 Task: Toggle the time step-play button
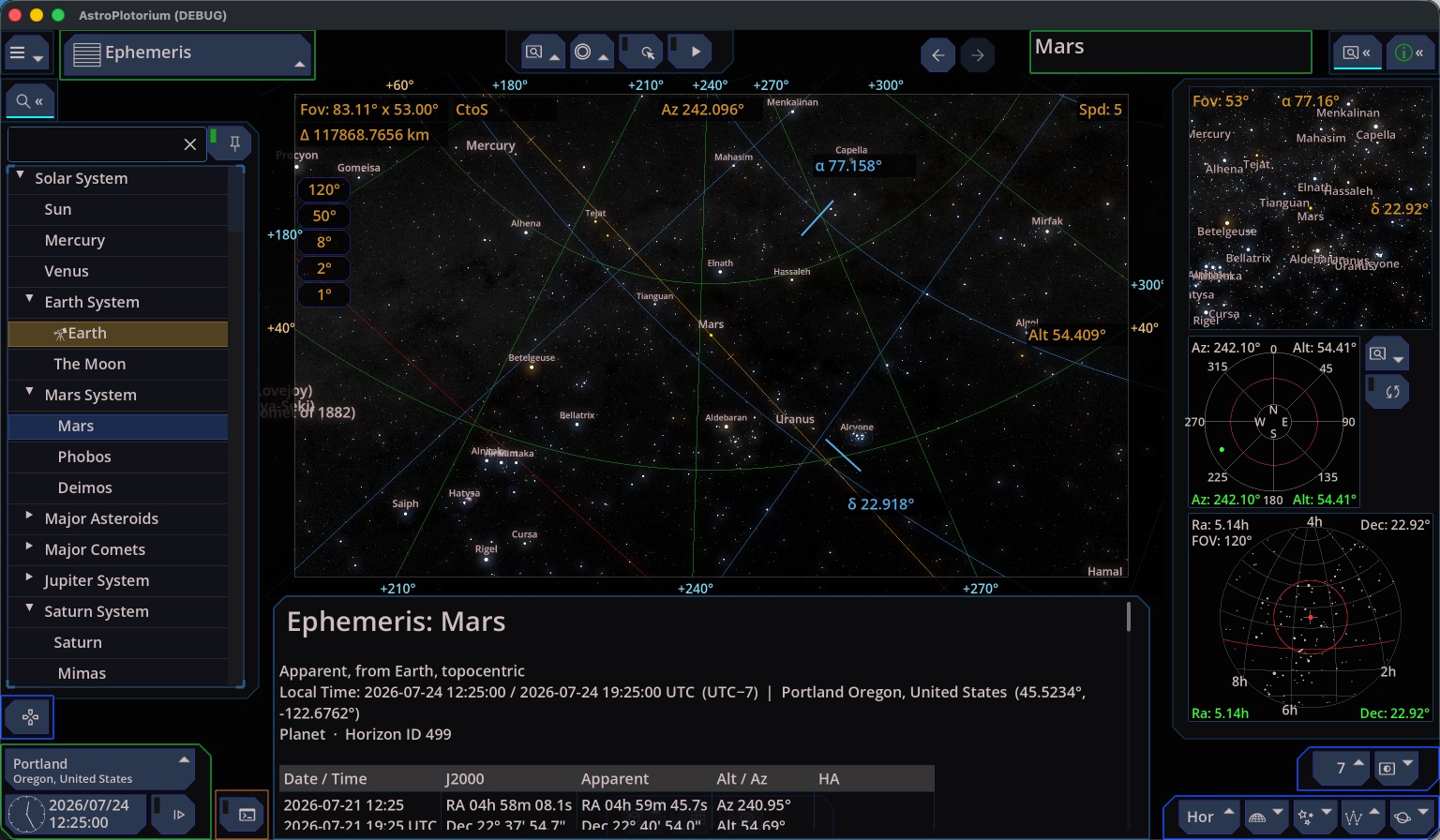click(172, 814)
